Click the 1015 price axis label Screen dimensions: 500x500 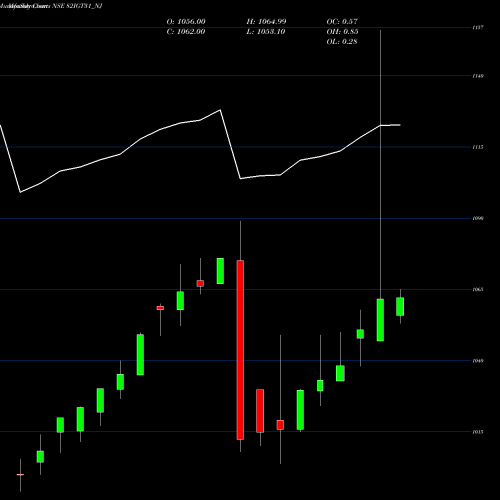point(478,432)
